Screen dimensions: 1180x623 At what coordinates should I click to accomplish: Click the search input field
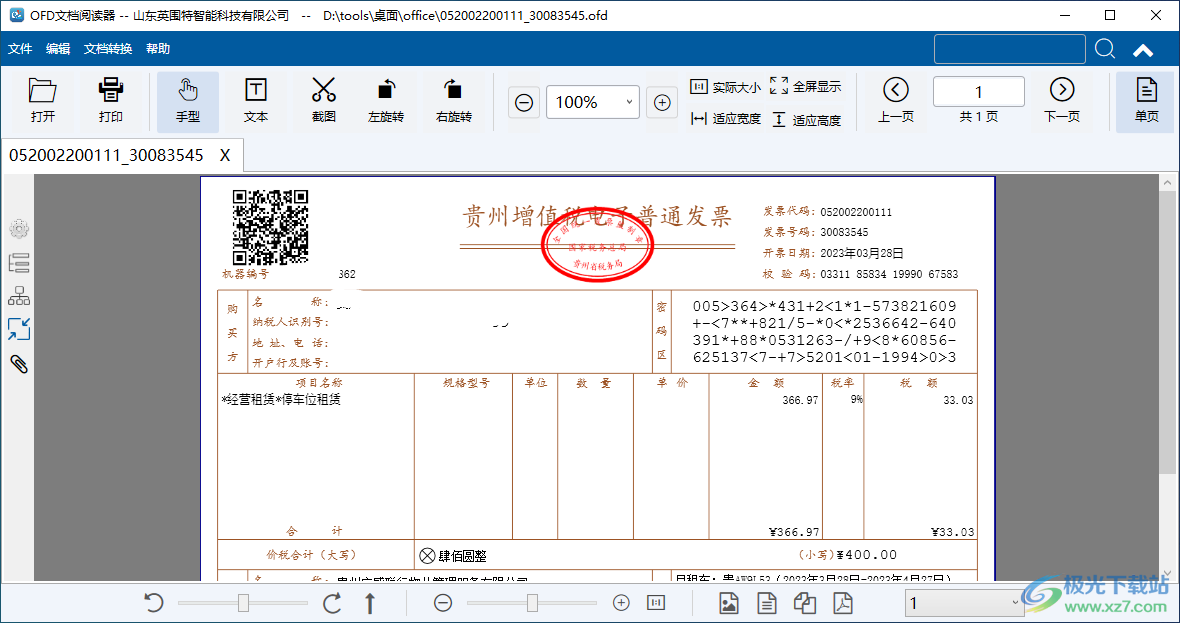tap(1010, 50)
